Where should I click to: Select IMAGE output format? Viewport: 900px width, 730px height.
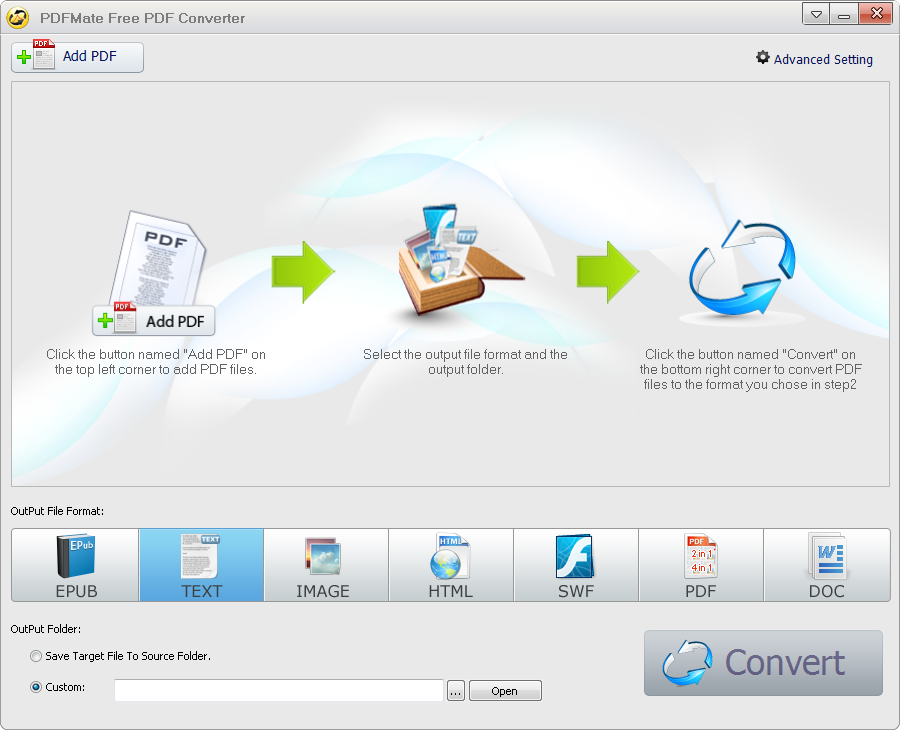pyautogui.click(x=326, y=565)
